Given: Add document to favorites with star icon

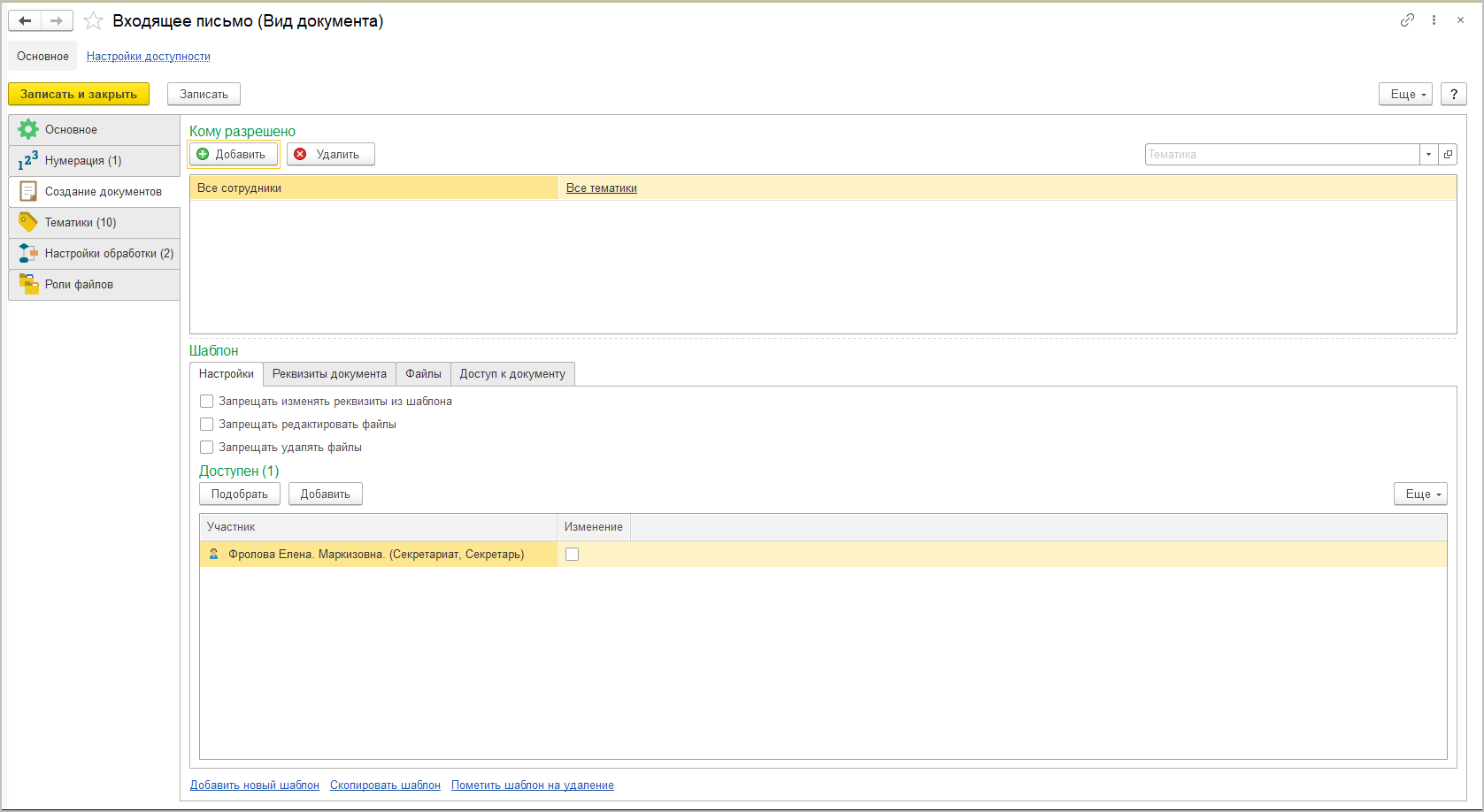Looking at the screenshot, I should point(93,21).
